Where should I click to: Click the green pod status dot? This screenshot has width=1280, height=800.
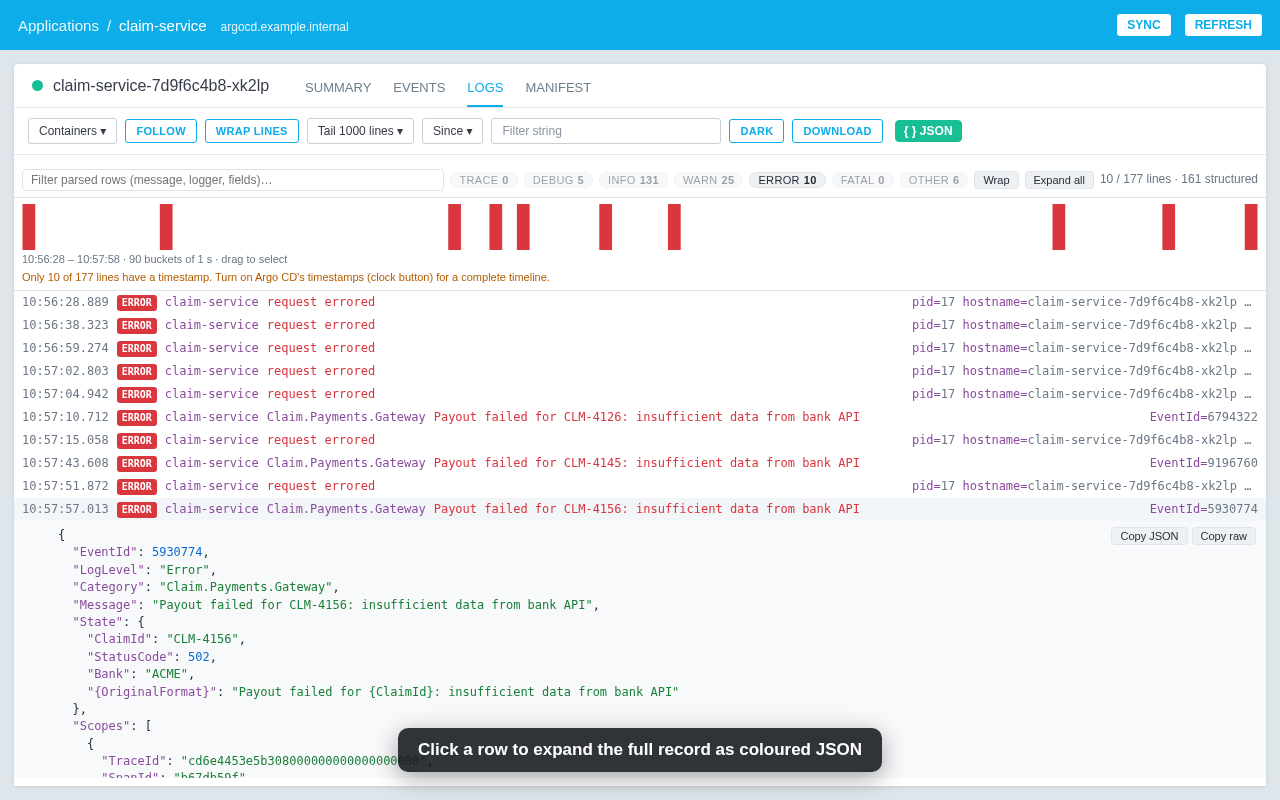click(x=38, y=86)
